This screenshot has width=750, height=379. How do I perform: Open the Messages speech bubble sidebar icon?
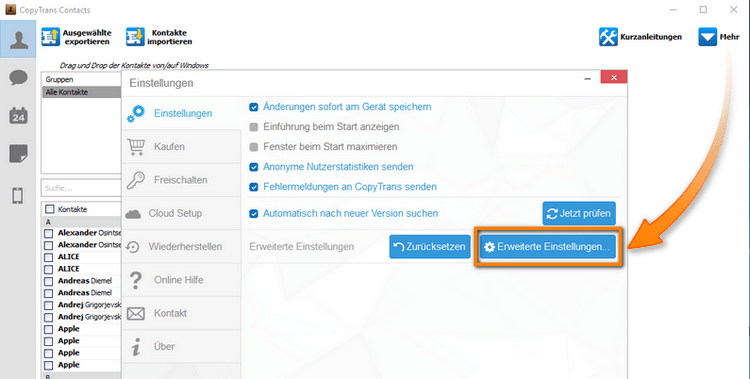pos(18,78)
